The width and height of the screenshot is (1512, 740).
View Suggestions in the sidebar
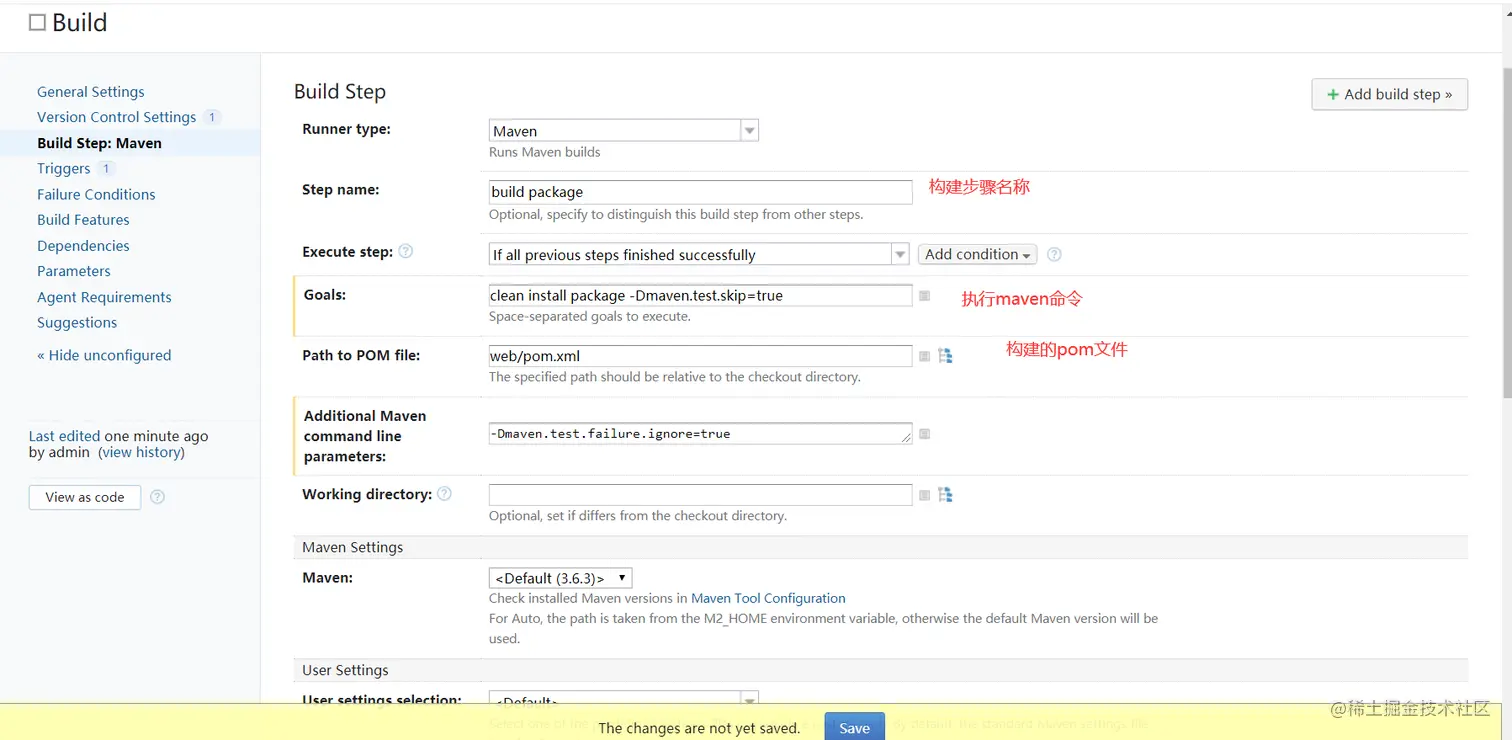pyautogui.click(x=77, y=323)
